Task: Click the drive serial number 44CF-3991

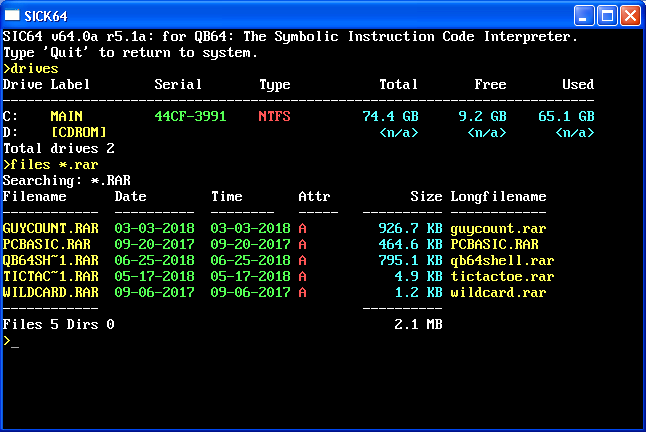Action: click(190, 117)
